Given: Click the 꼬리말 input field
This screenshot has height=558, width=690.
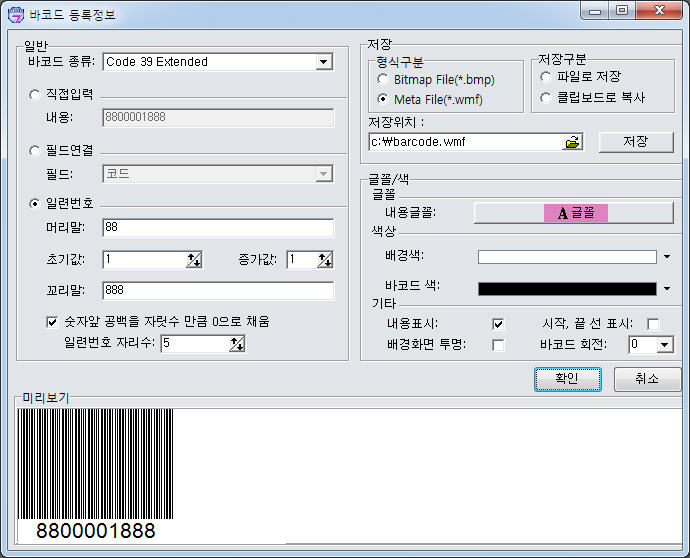Looking at the screenshot, I should point(218,290).
